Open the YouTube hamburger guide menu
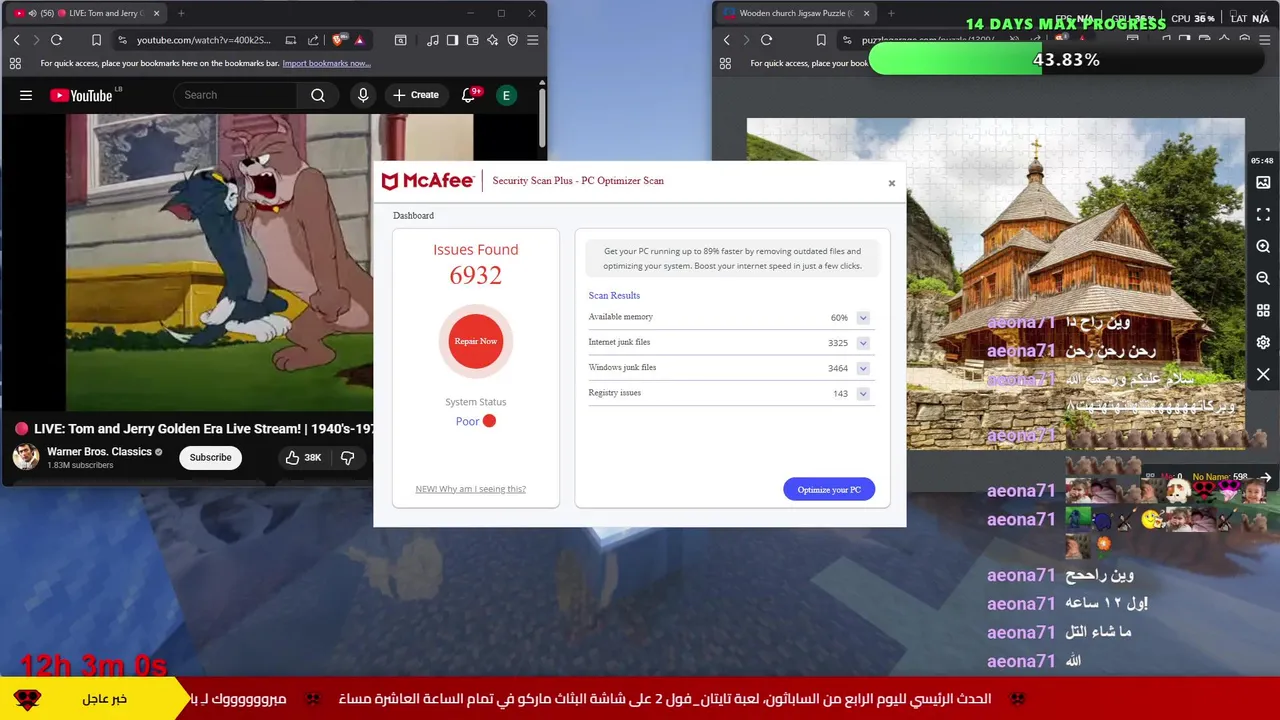This screenshot has width=1280, height=720. (26, 95)
